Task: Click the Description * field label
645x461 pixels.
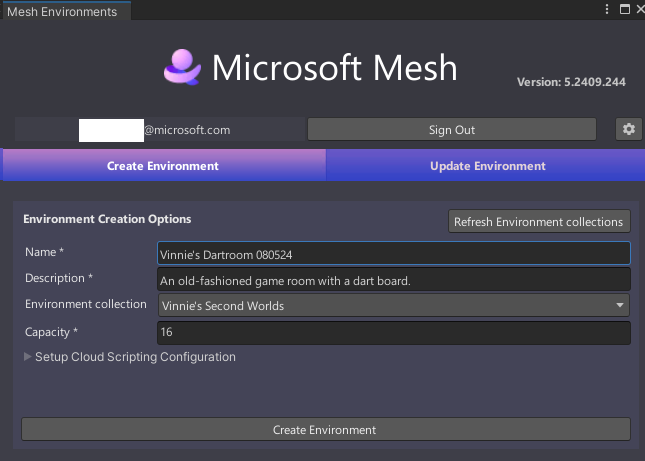Action: pyautogui.click(x=59, y=278)
